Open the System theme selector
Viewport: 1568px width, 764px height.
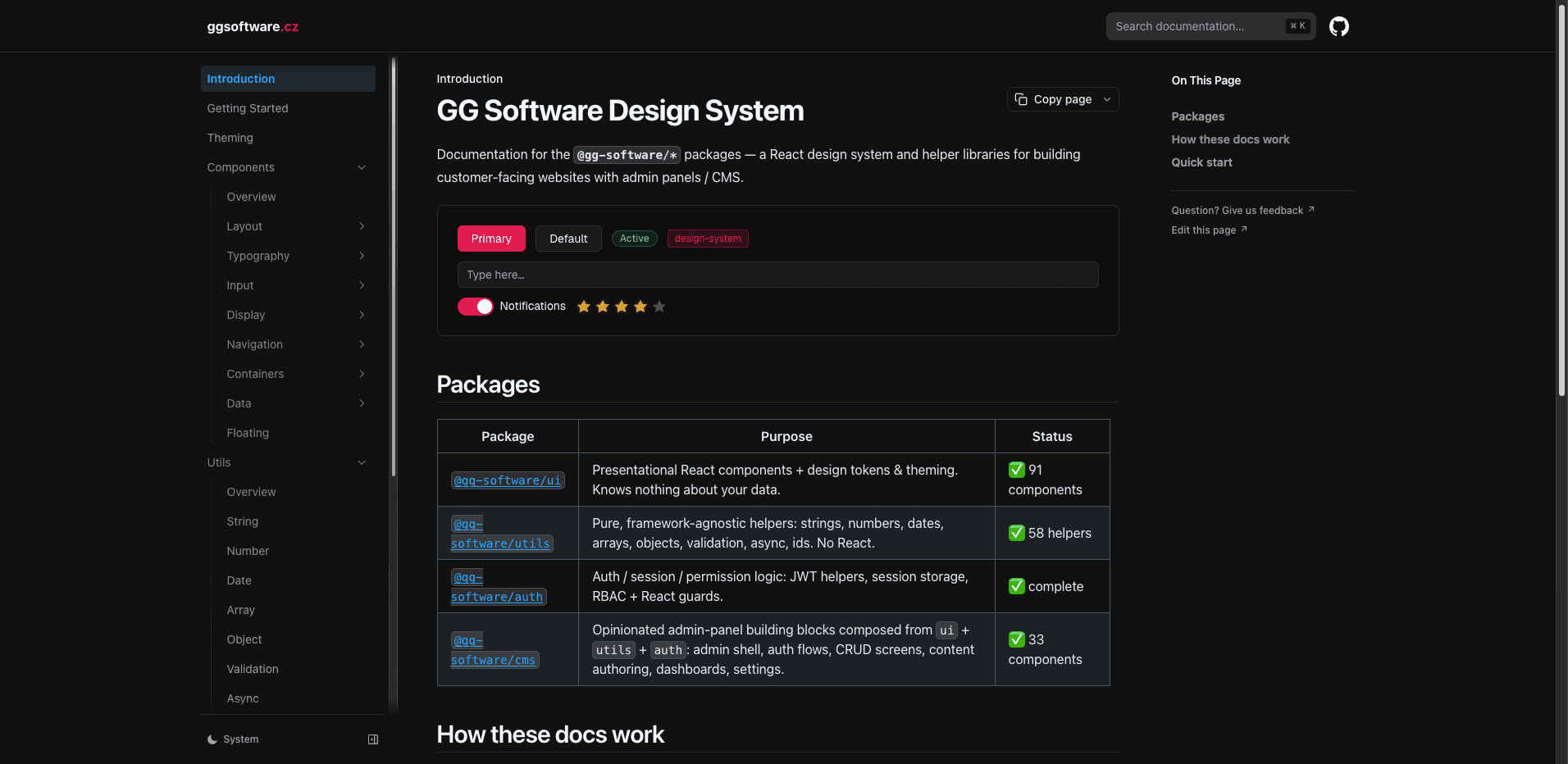pos(233,739)
